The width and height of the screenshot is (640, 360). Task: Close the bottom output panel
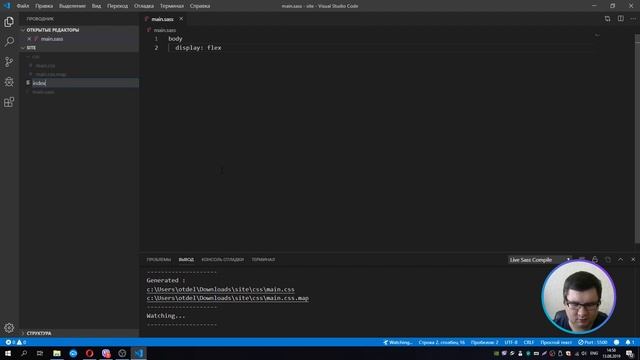(633, 260)
